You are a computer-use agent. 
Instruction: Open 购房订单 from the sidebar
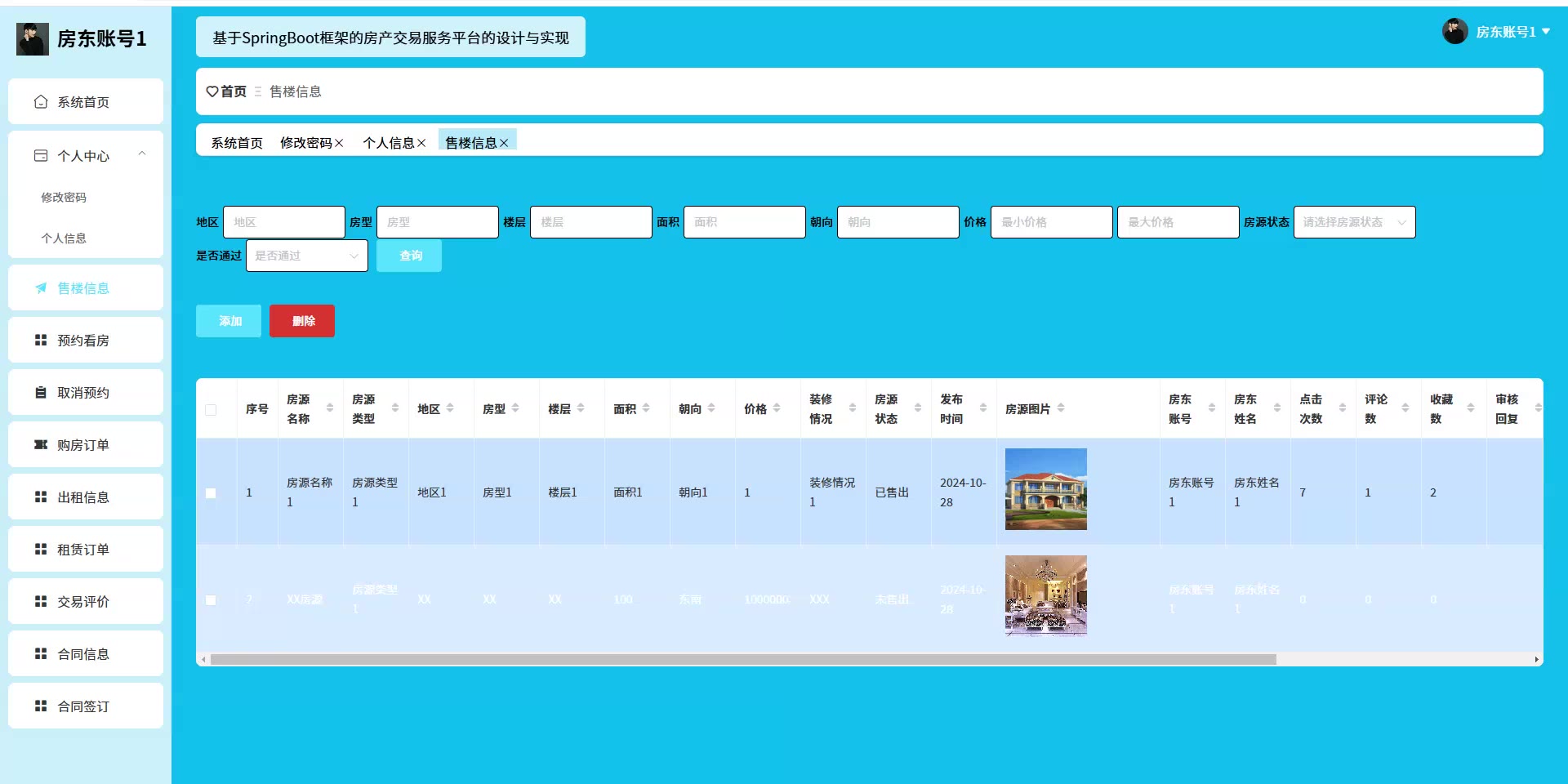point(86,444)
